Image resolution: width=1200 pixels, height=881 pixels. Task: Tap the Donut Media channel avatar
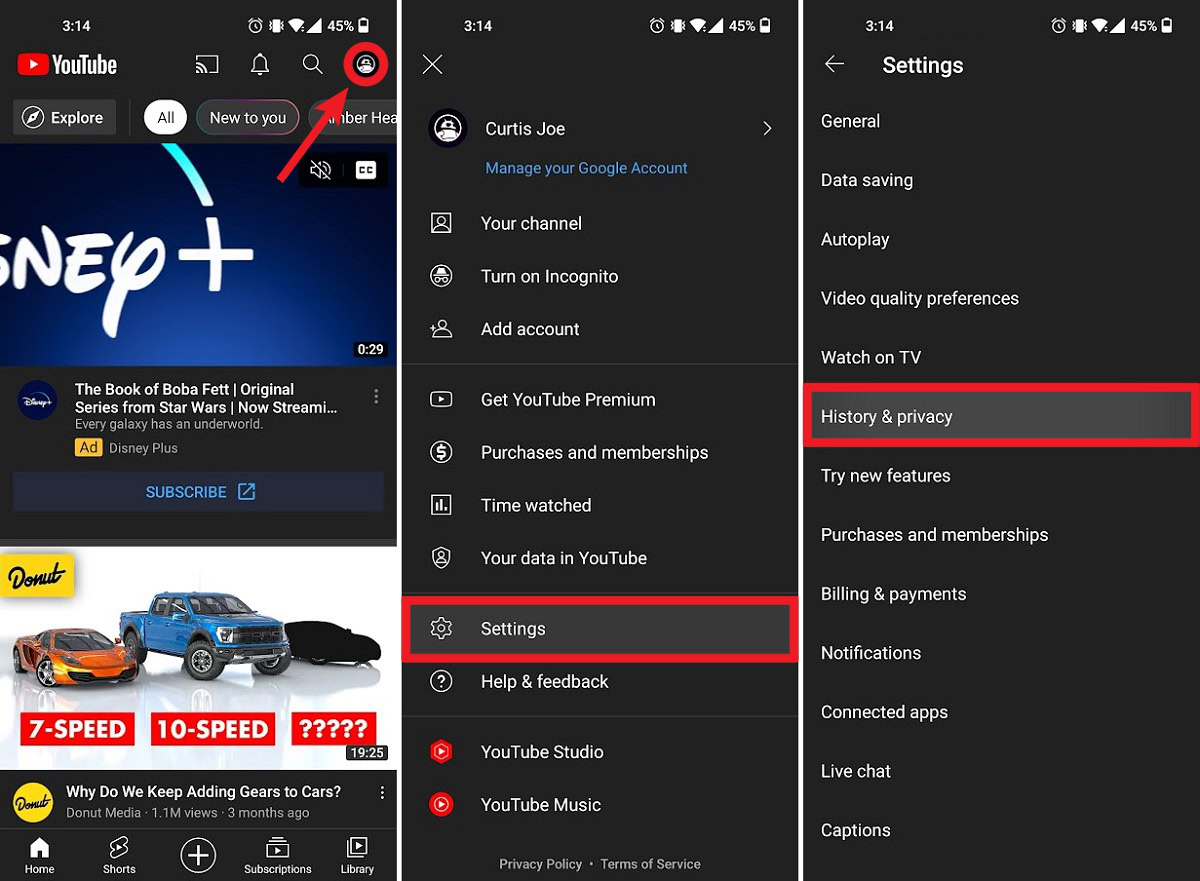tap(33, 802)
